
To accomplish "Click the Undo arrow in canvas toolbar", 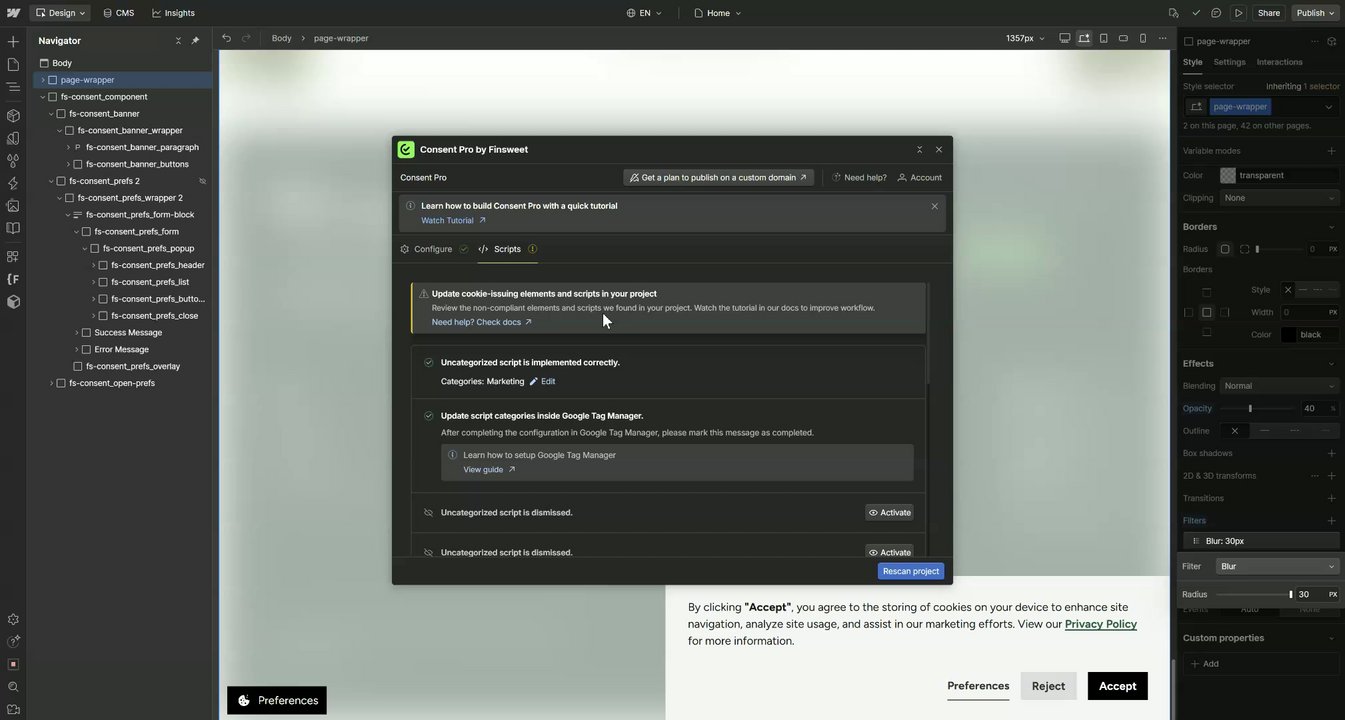I will click(x=226, y=38).
